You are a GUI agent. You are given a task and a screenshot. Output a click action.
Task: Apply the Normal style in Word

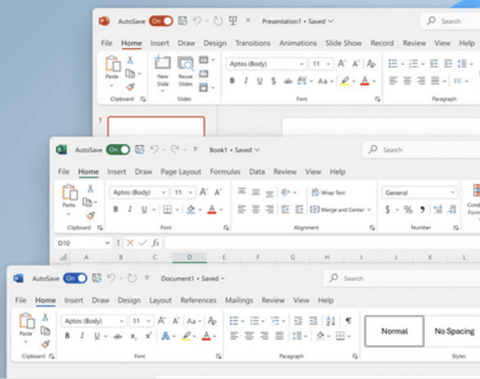point(395,331)
